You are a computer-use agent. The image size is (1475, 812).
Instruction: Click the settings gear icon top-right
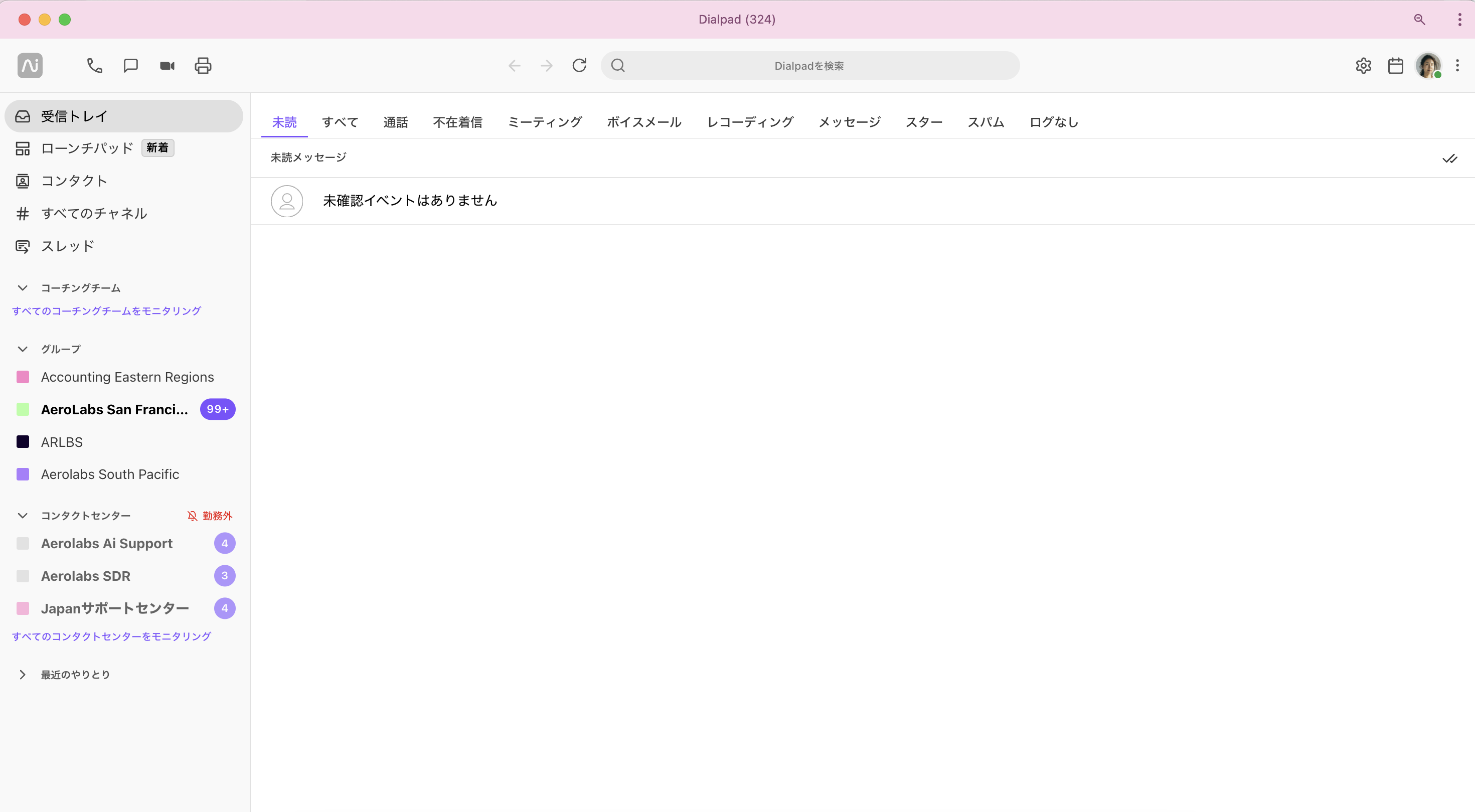pos(1363,65)
